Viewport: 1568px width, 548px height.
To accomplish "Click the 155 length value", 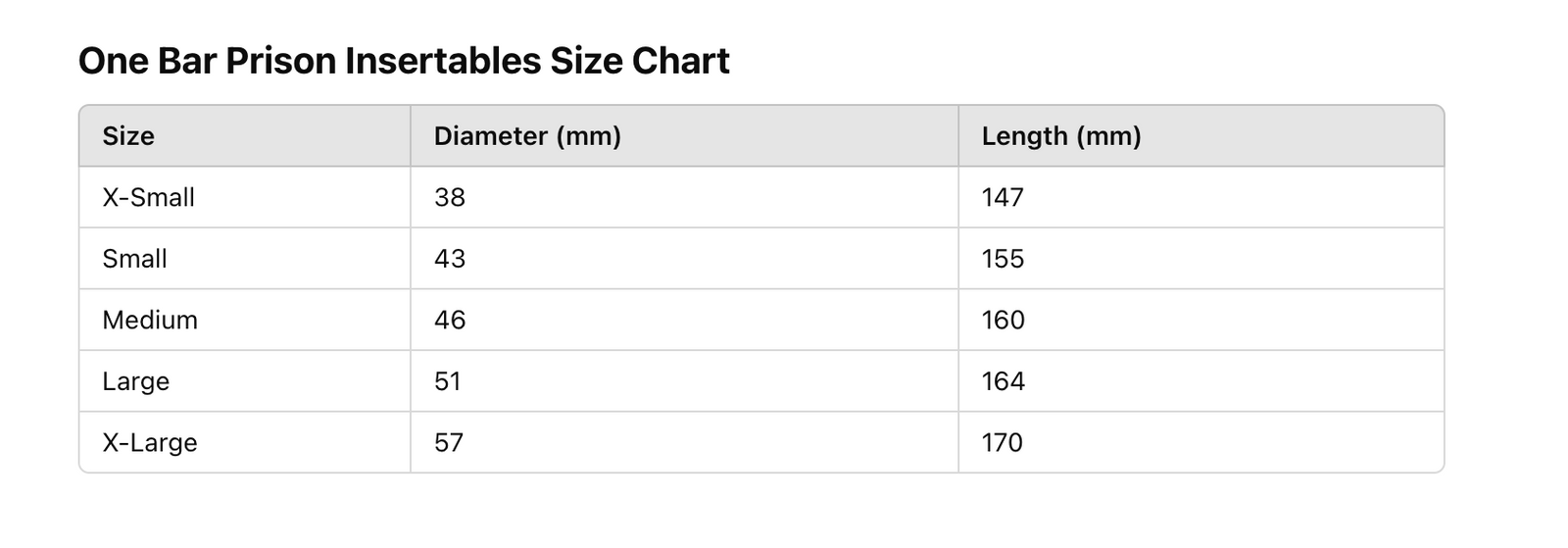I will [x=1003, y=259].
